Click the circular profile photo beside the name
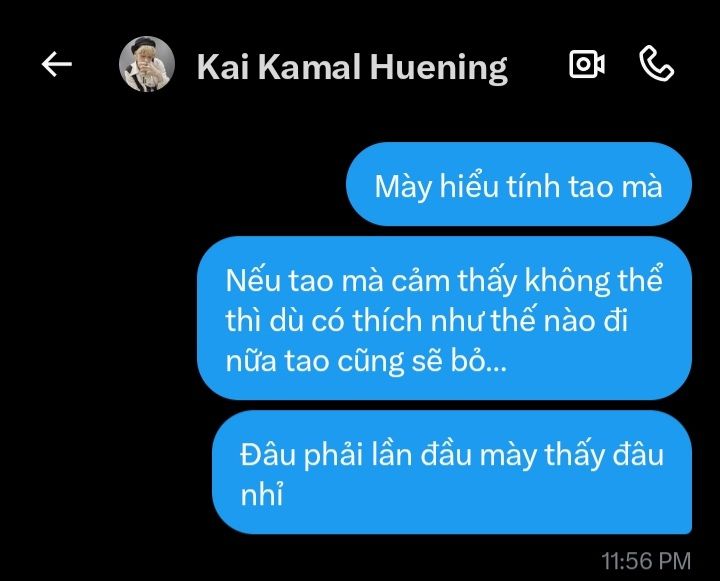This screenshot has height=581, width=720. (x=147, y=64)
